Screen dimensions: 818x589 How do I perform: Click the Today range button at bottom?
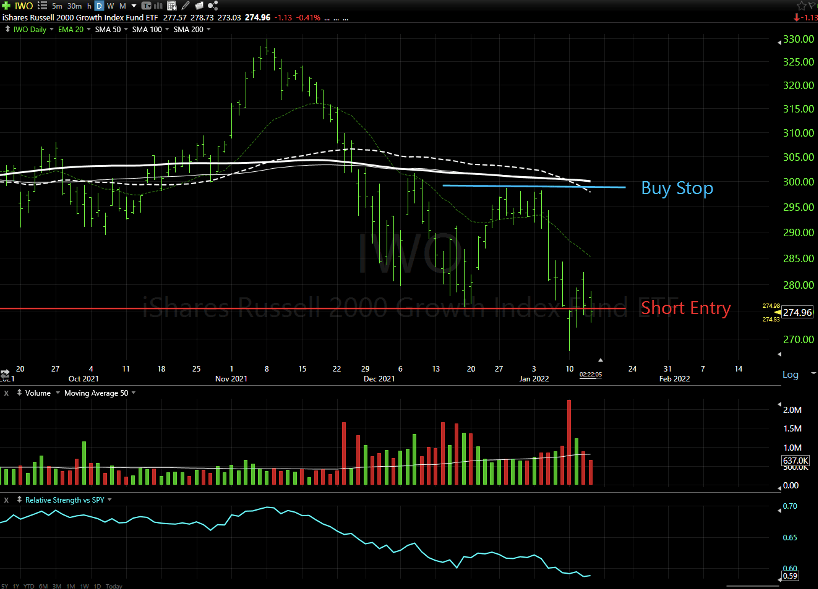pos(114,585)
